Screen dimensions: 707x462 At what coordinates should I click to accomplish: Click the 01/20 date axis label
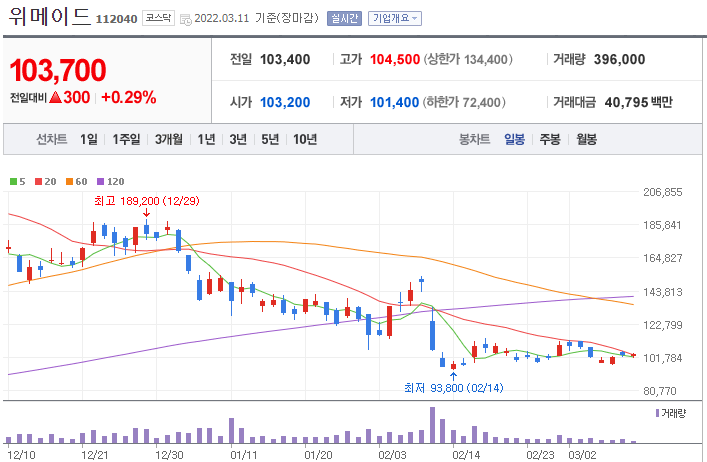[318, 455]
